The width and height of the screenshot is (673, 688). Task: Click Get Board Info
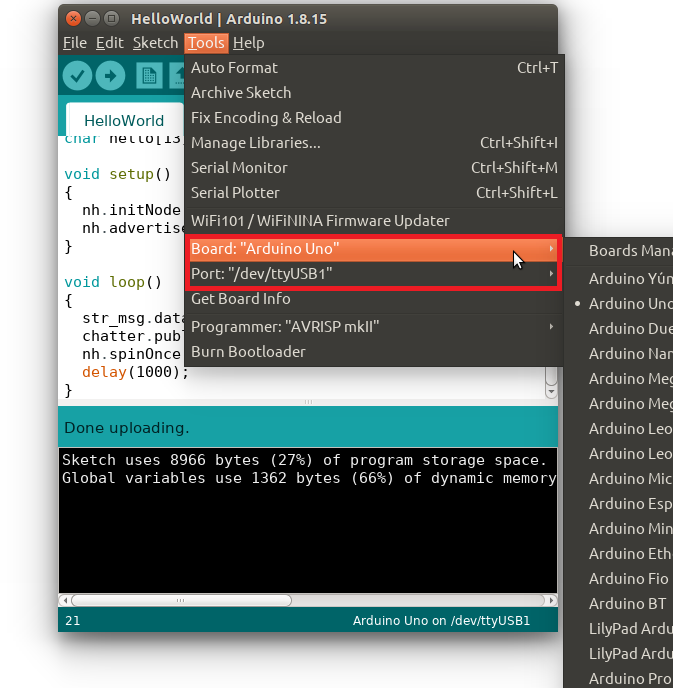pyautogui.click(x=374, y=299)
